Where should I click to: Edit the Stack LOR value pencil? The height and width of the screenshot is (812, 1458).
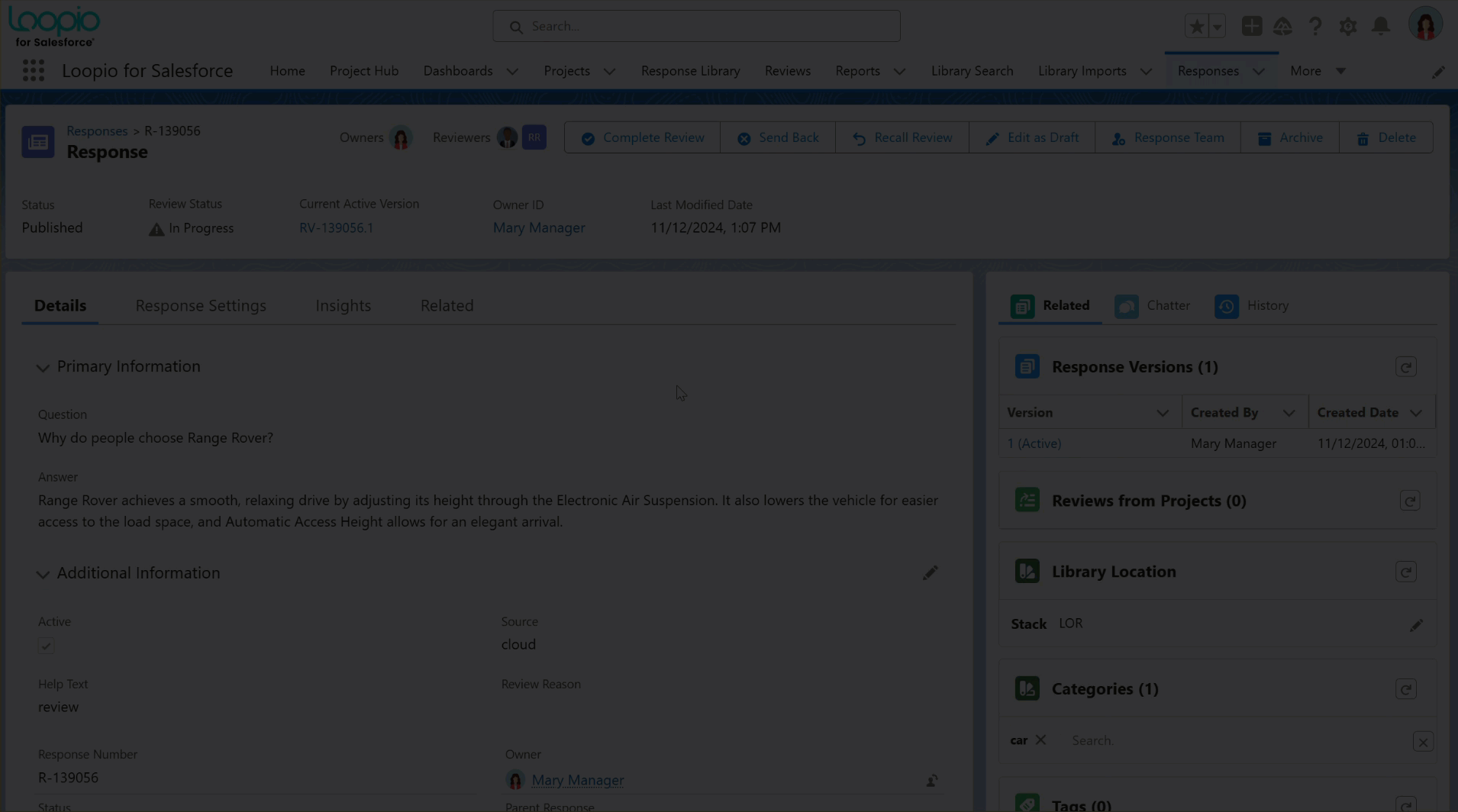[x=1416, y=626]
